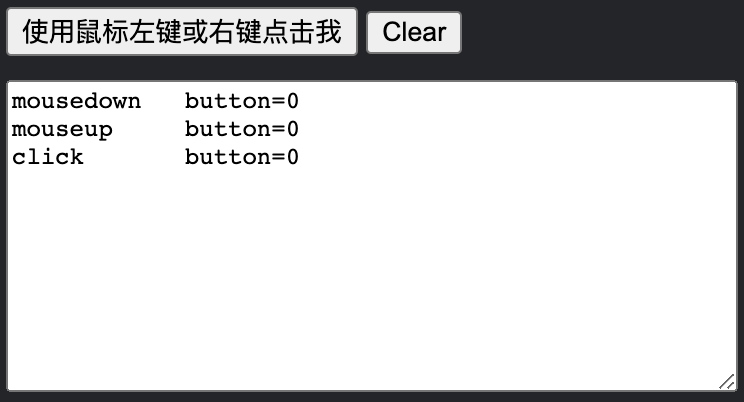Click the dark background right of Clear

(600, 32)
